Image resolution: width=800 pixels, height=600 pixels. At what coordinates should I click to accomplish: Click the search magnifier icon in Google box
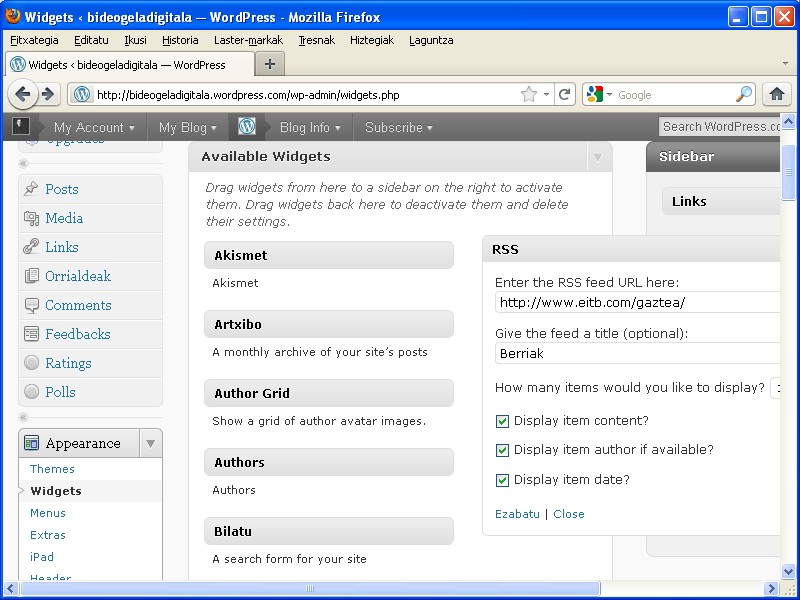744,94
